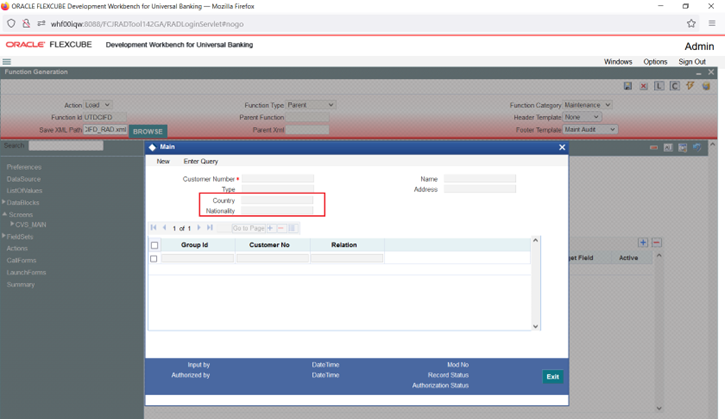The height and width of the screenshot is (419, 725).
Task: Click the grid's vertical scrollbar down arrow
Action: click(x=535, y=326)
